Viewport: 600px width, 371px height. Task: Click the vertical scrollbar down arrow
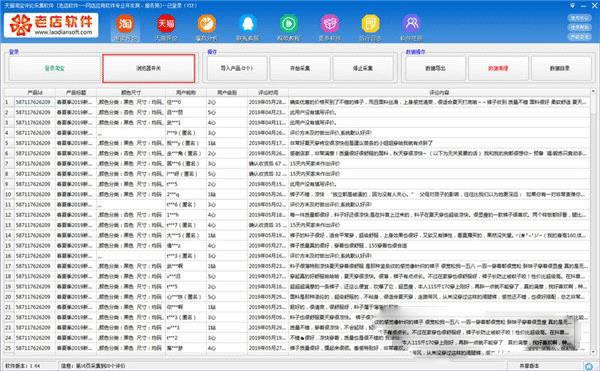pyautogui.click(x=593, y=351)
